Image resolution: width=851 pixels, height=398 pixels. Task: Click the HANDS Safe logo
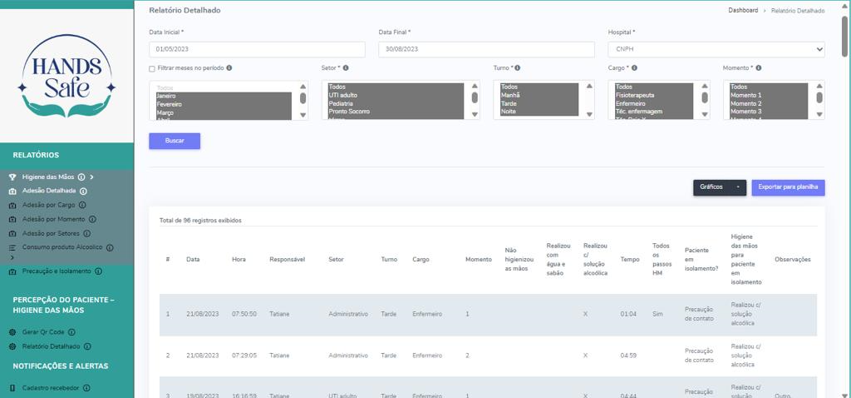[x=66, y=75]
